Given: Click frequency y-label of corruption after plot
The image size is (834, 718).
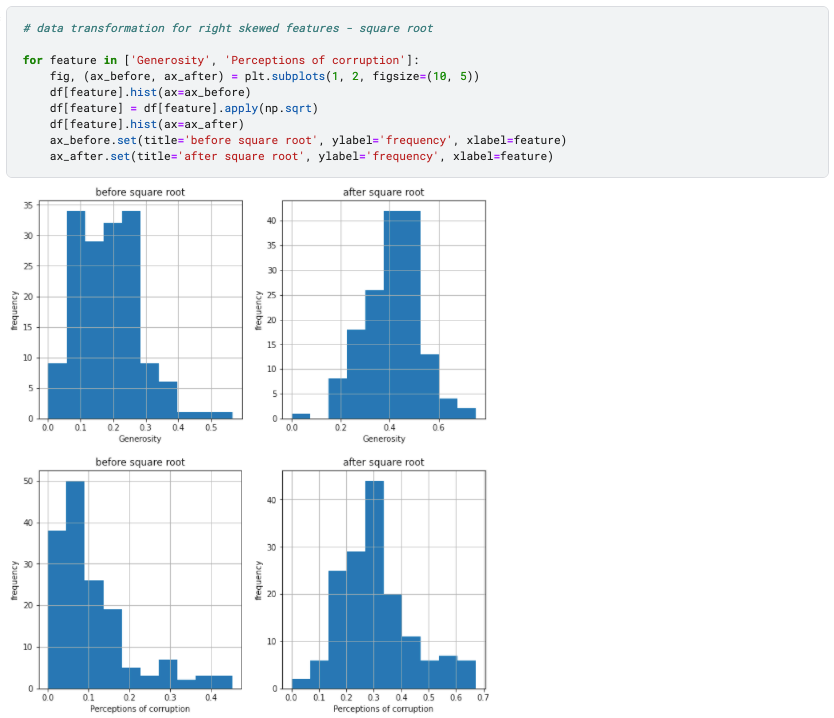Looking at the screenshot, I should tap(258, 580).
